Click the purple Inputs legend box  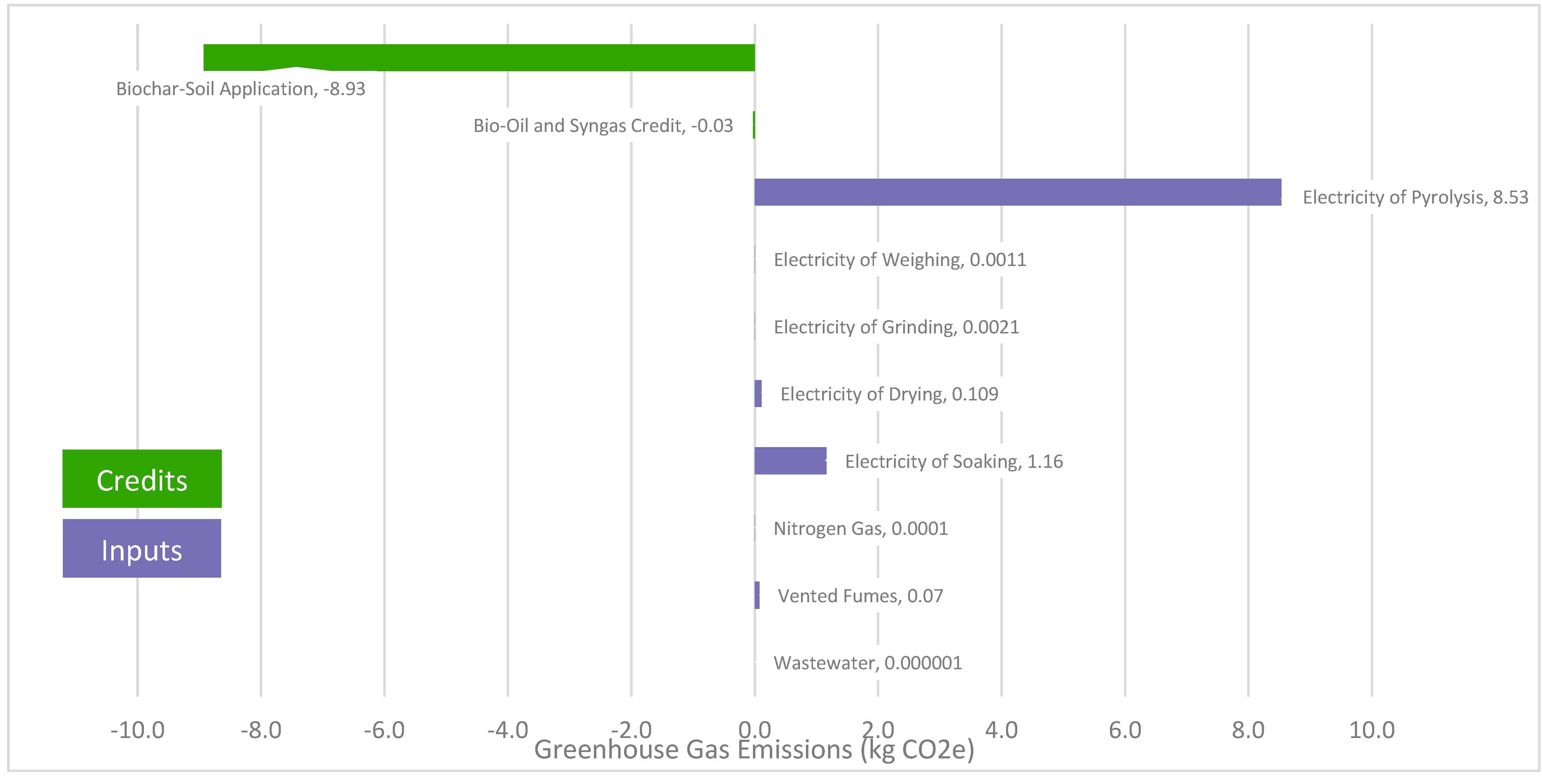pos(142,548)
